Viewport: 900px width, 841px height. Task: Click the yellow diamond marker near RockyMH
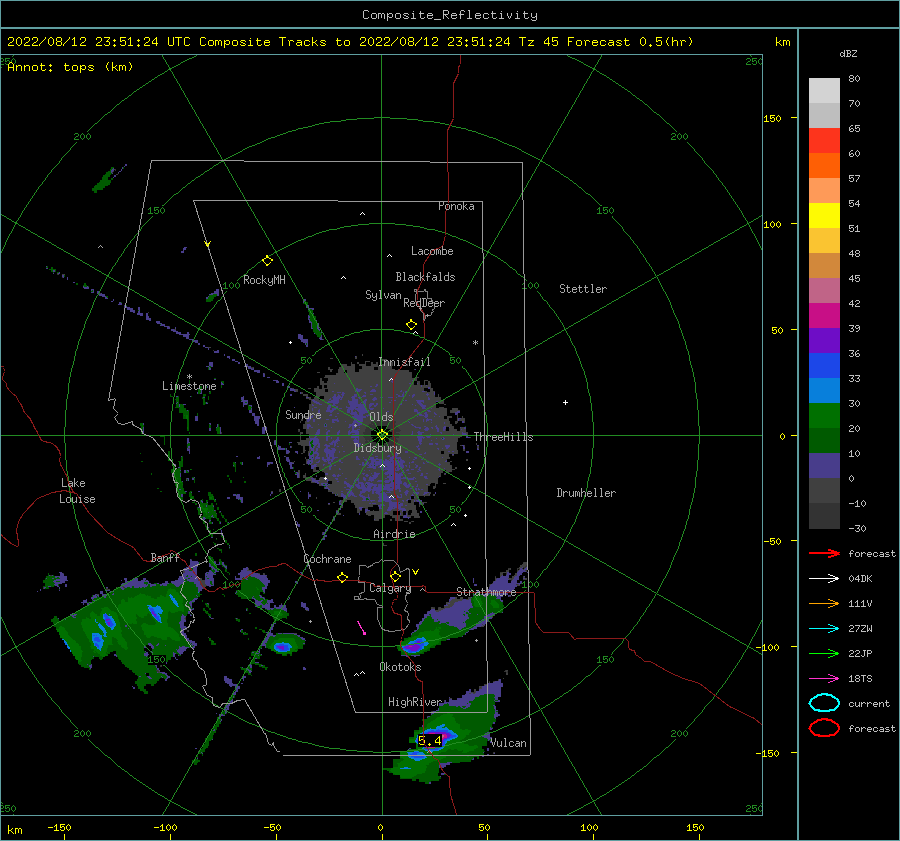267,261
